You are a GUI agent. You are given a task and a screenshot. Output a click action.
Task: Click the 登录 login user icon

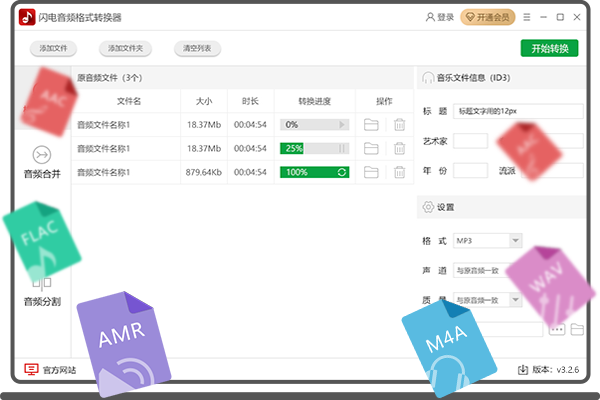[430, 17]
